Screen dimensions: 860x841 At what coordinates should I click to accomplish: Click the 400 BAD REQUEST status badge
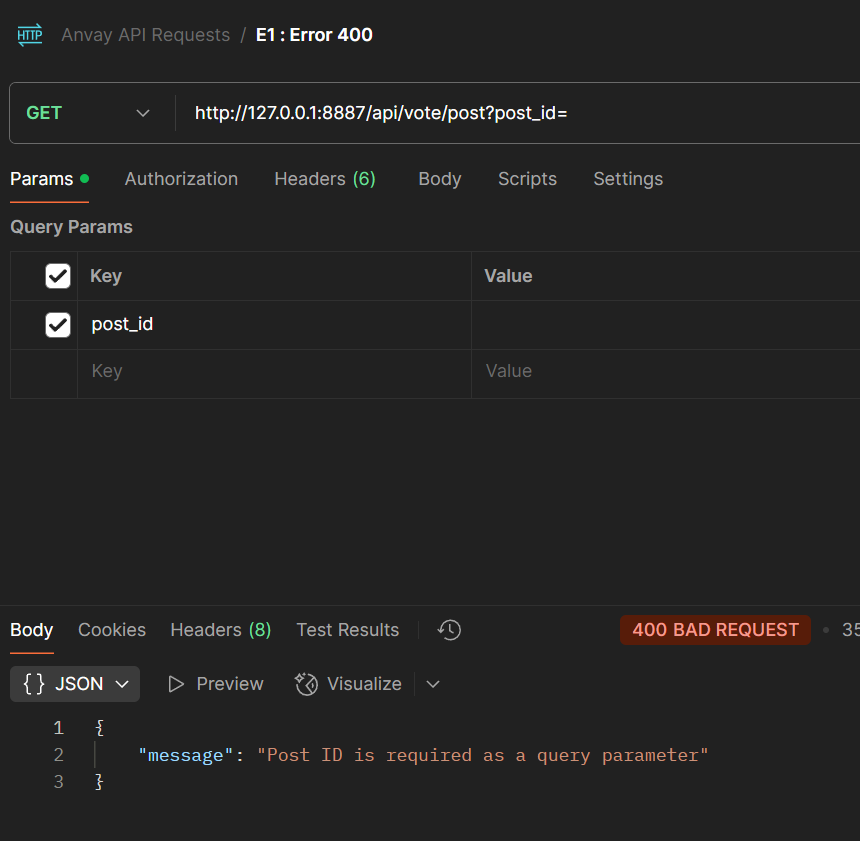[715, 630]
